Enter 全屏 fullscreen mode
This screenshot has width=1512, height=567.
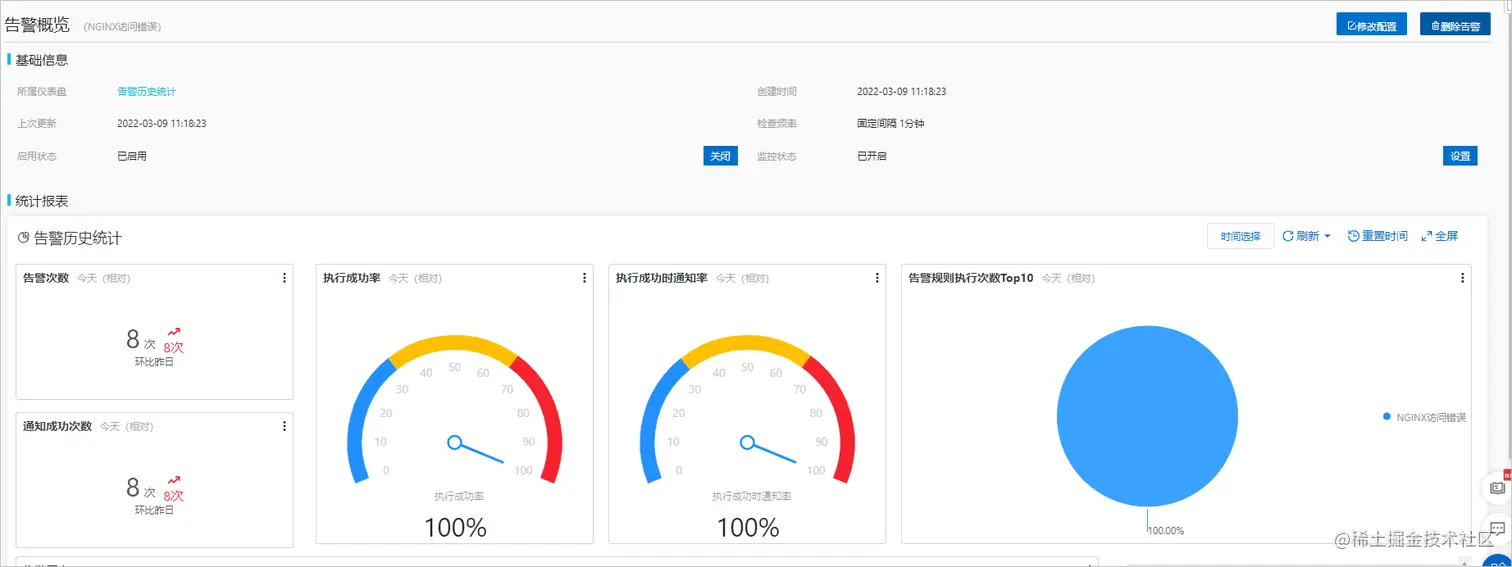point(1440,237)
